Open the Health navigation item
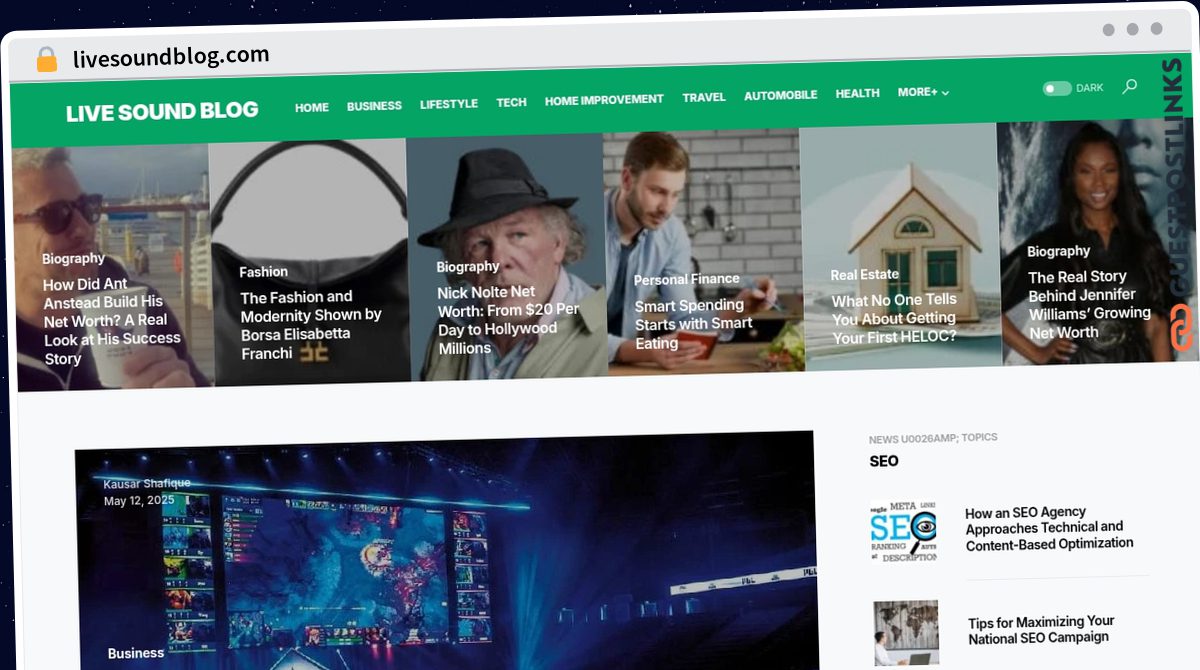This screenshot has height=670, width=1200. (x=857, y=93)
